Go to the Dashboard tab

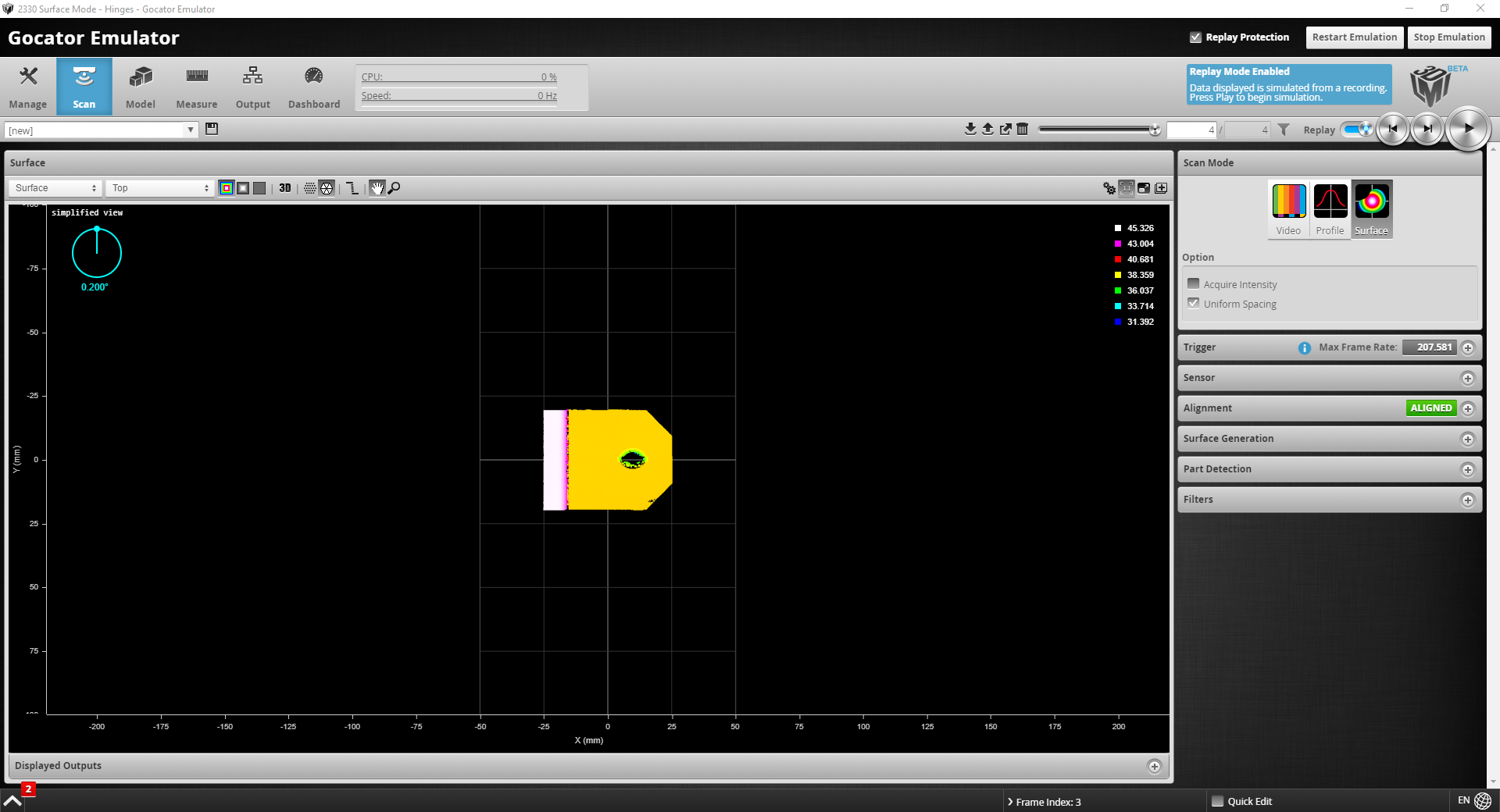click(314, 87)
